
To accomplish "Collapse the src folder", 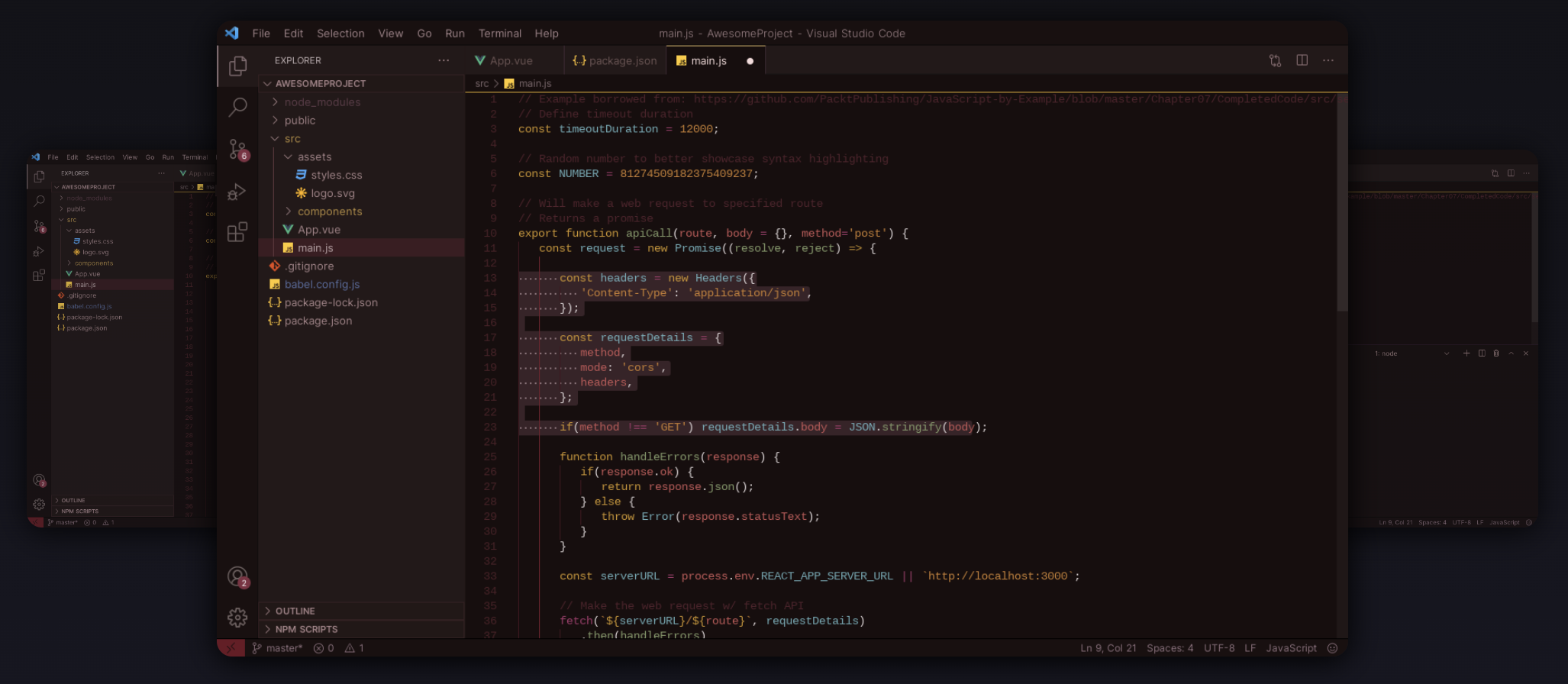I will pyautogui.click(x=362, y=139).
